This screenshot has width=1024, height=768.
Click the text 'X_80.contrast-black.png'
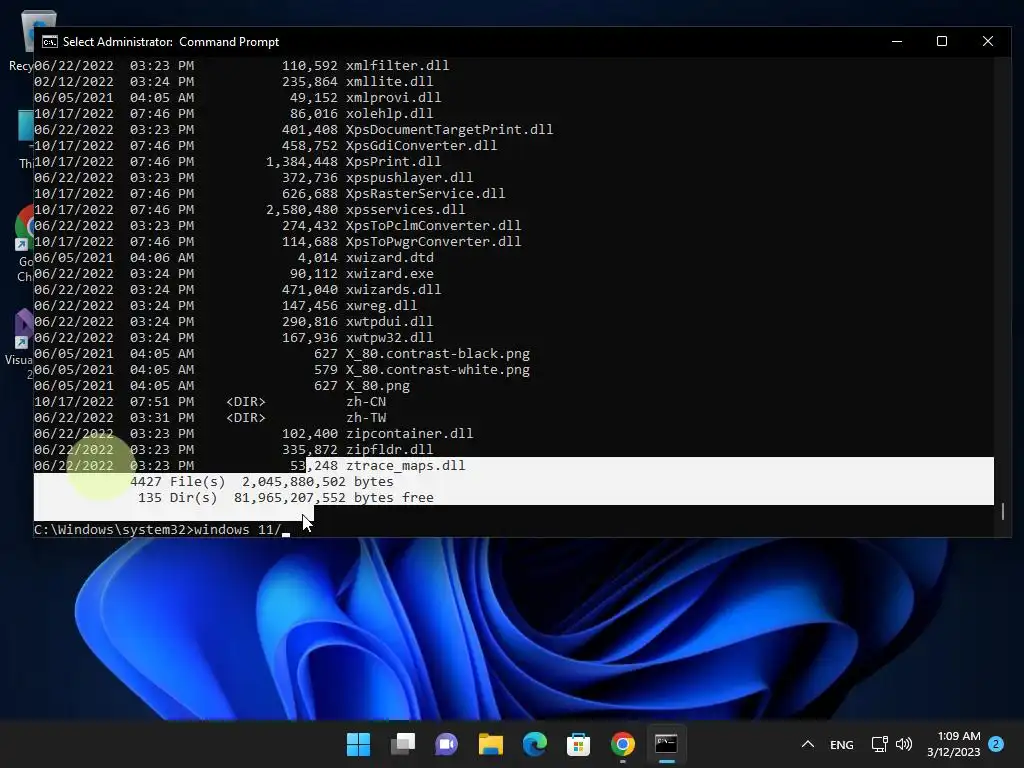[438, 353]
